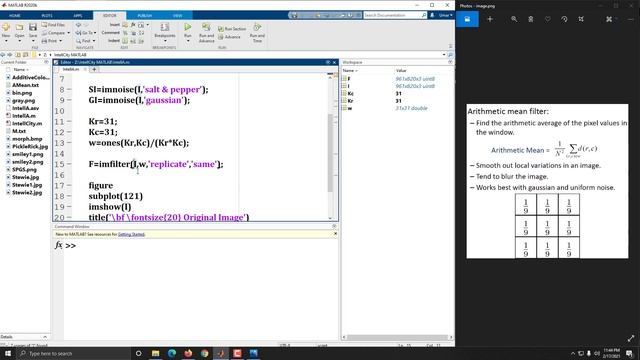Toggle breakpoint on line 8 dash
The height and width of the screenshot is (360, 640).
(69, 89)
